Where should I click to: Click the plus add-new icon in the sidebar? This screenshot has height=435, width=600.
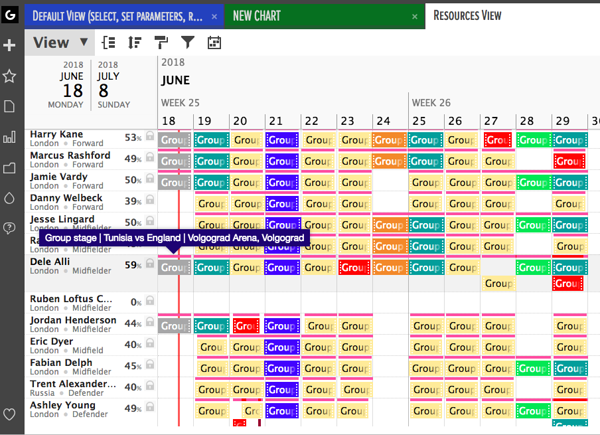(9, 45)
